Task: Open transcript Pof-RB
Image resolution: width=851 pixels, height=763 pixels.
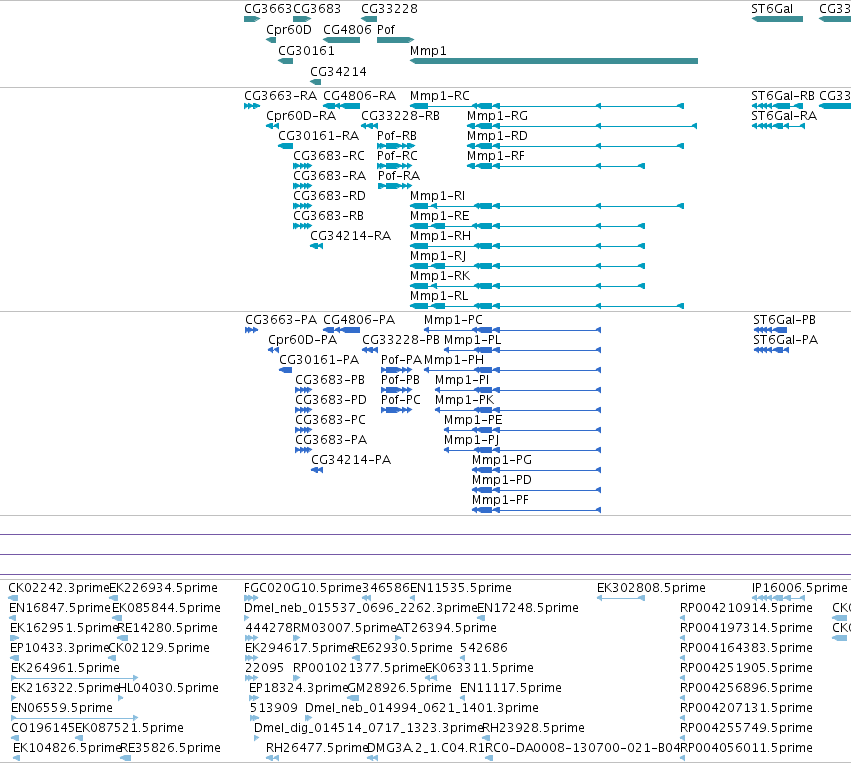Action: [x=397, y=136]
